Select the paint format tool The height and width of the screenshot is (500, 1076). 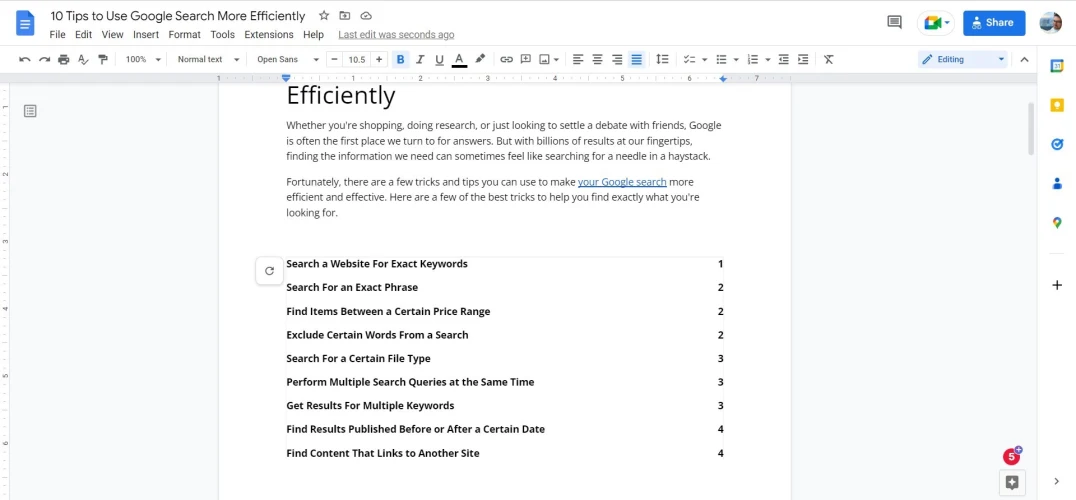(x=103, y=60)
